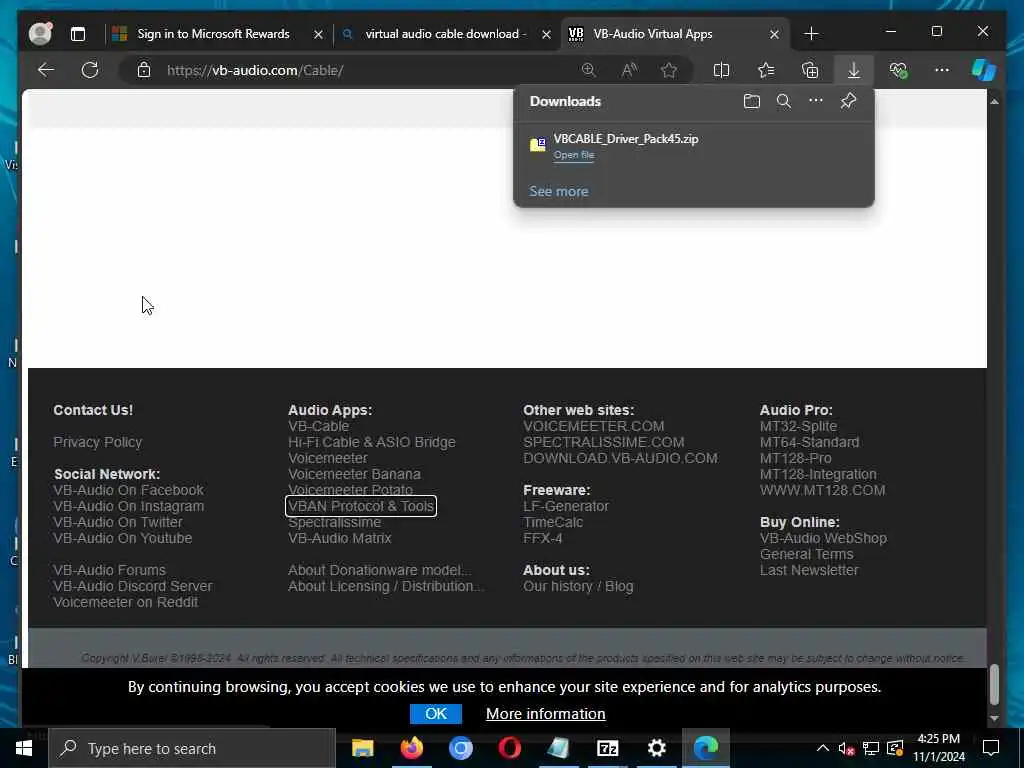This screenshot has width=1024, height=768.
Task: Pin the Downloads panel
Action: pyautogui.click(x=848, y=101)
